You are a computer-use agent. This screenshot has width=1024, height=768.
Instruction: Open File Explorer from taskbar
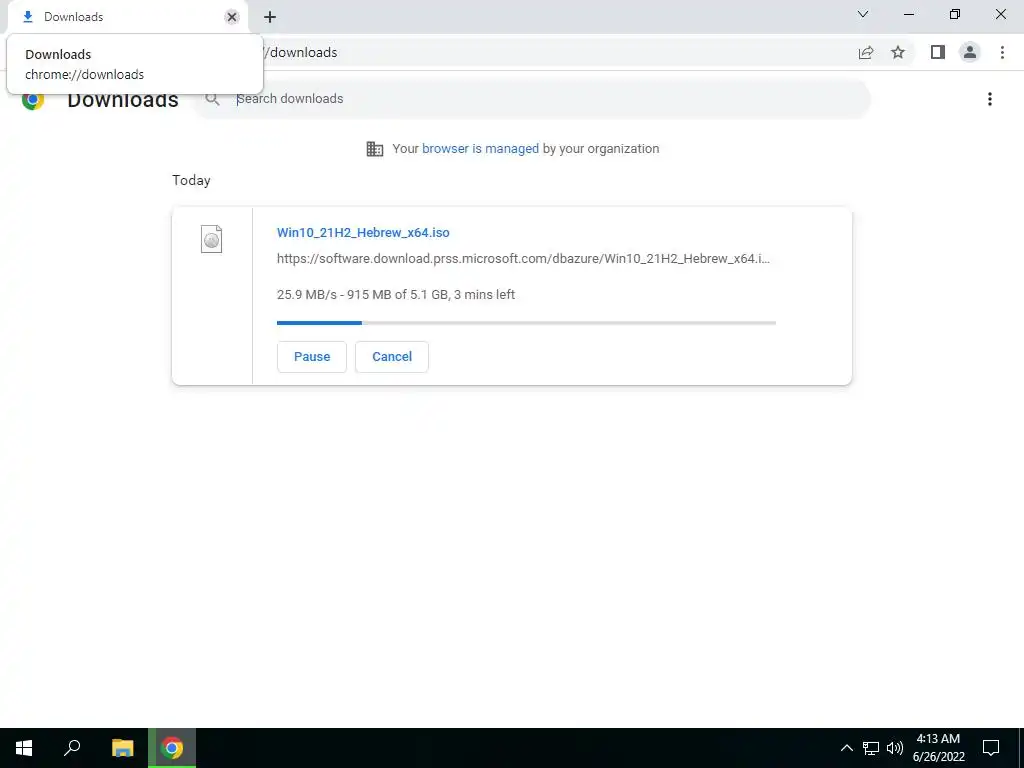(122, 748)
